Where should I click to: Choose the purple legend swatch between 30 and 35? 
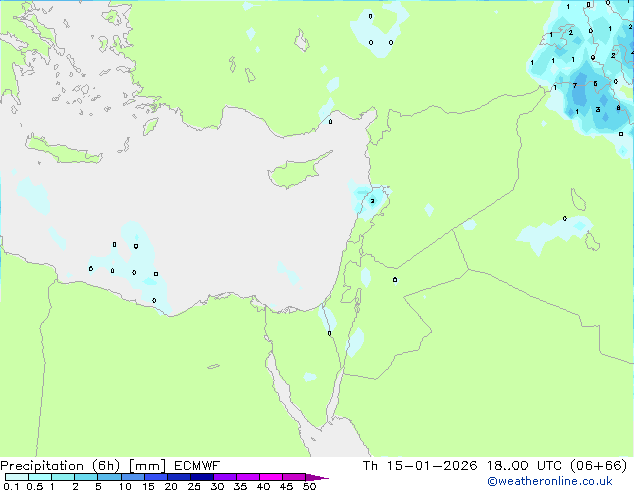tap(225, 477)
